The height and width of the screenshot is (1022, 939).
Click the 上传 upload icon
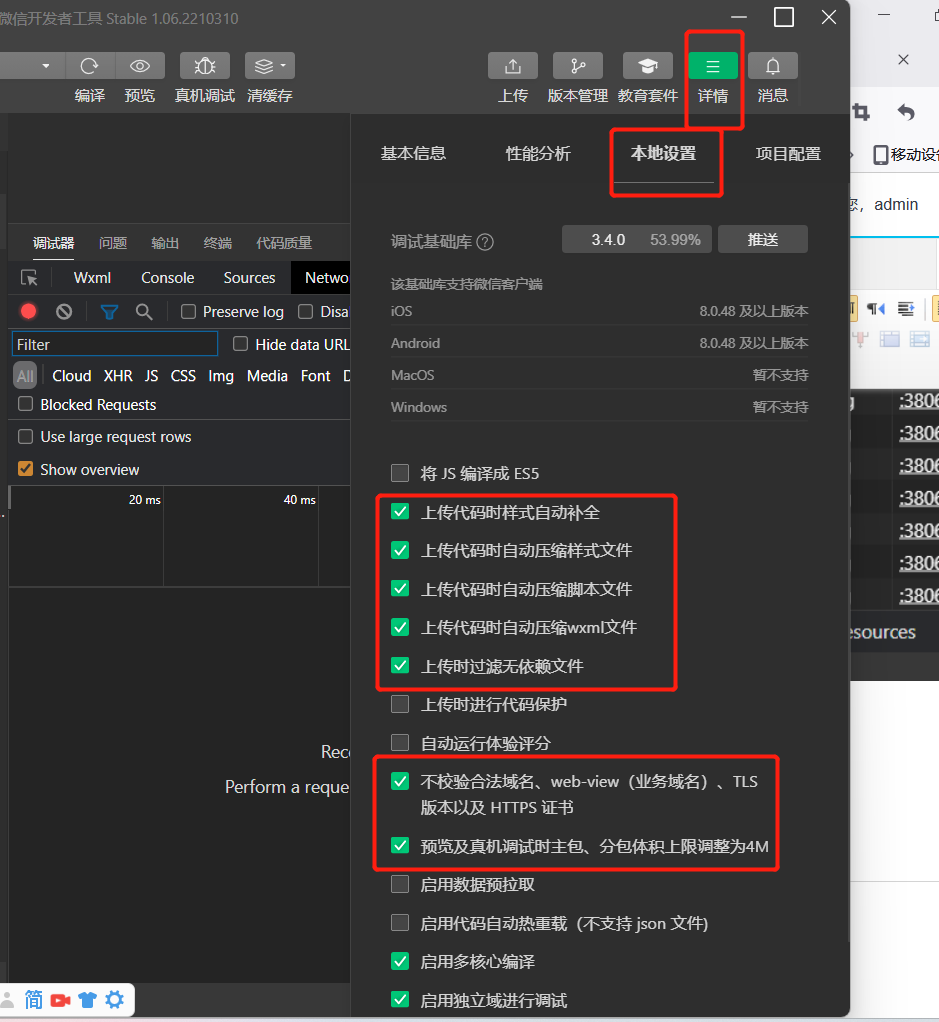tap(513, 66)
